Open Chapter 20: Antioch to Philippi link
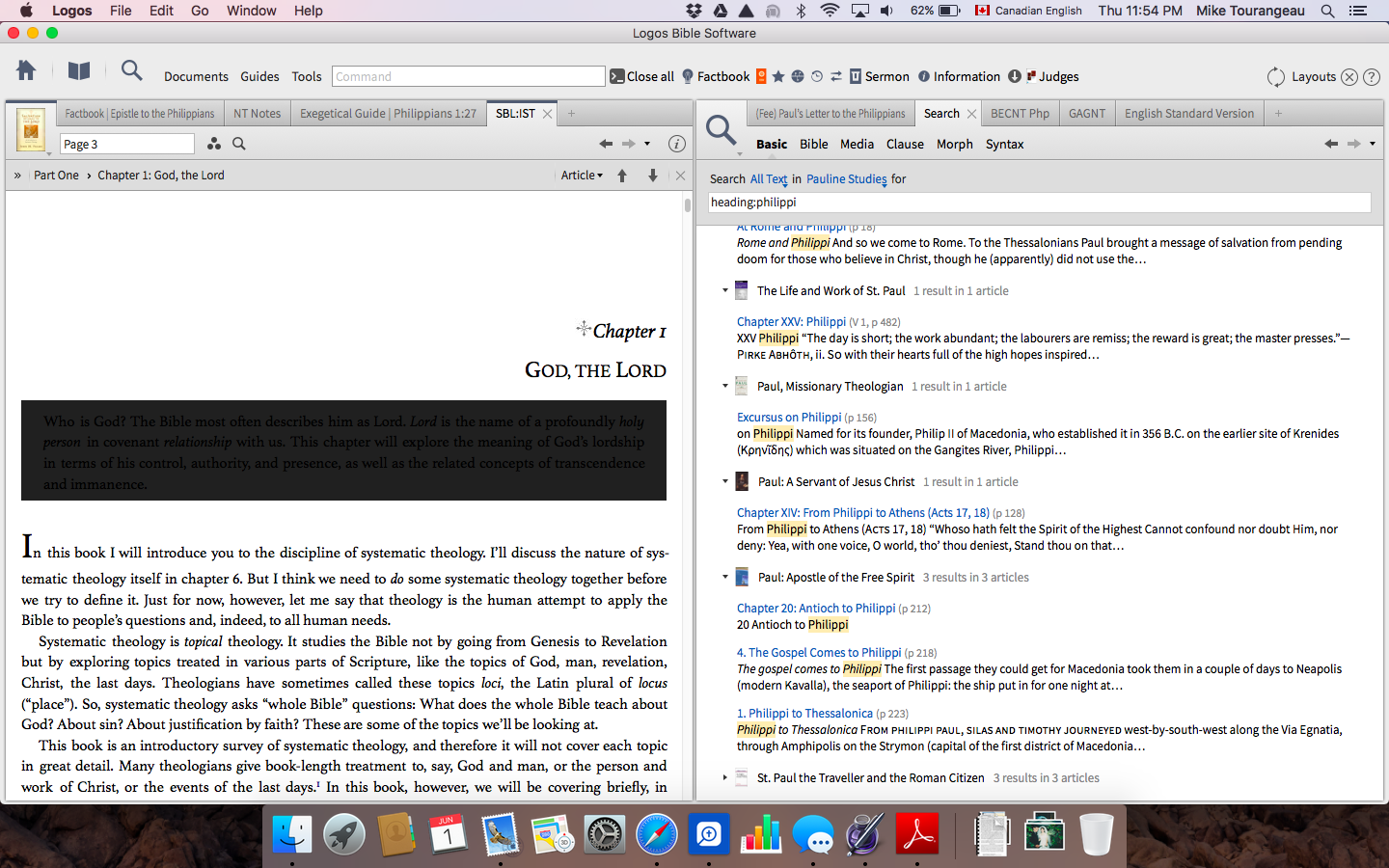Viewport: 1389px width, 868px height. [x=816, y=609]
